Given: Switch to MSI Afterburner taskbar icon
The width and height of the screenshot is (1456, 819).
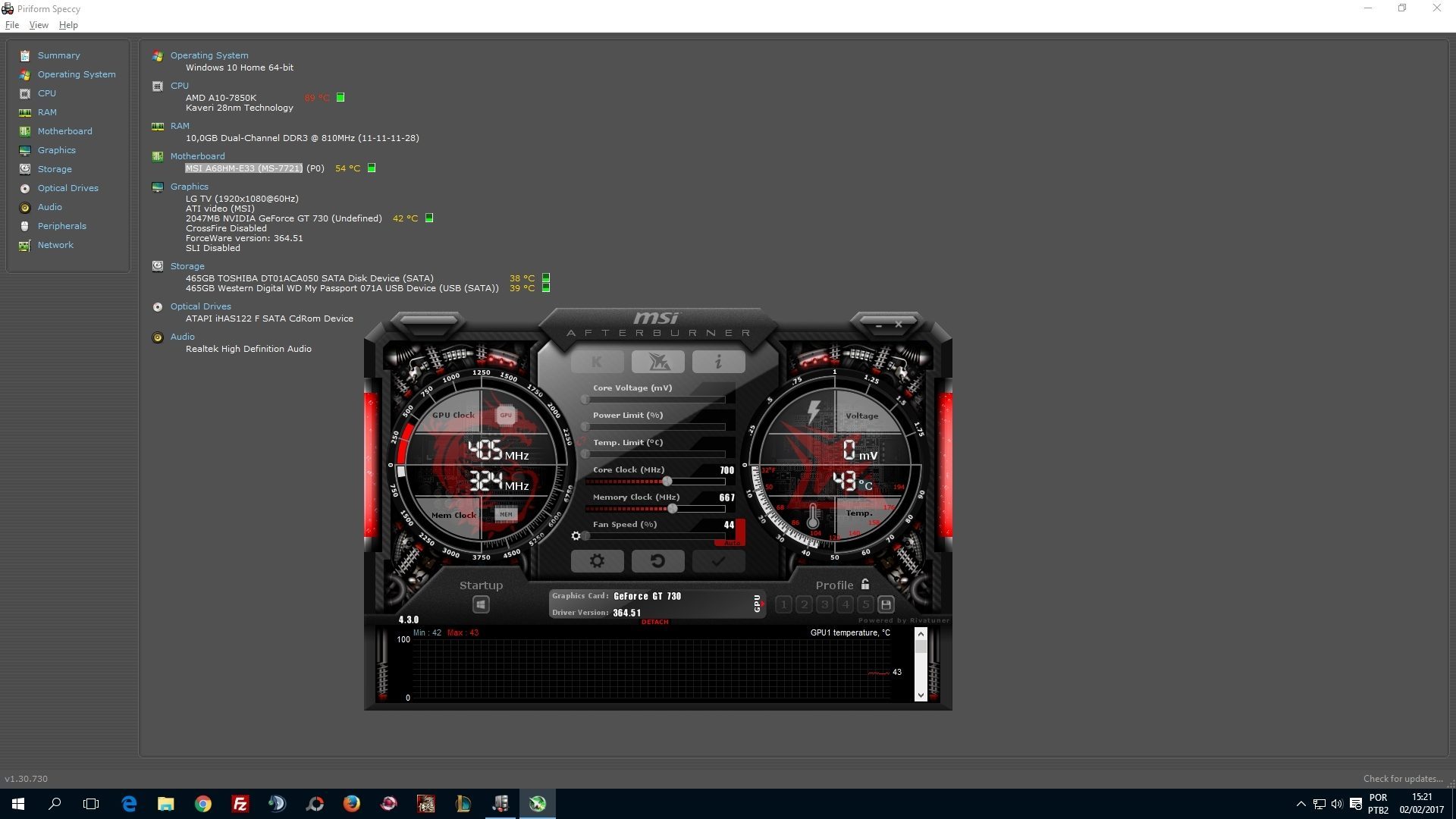Looking at the screenshot, I should tap(538, 804).
